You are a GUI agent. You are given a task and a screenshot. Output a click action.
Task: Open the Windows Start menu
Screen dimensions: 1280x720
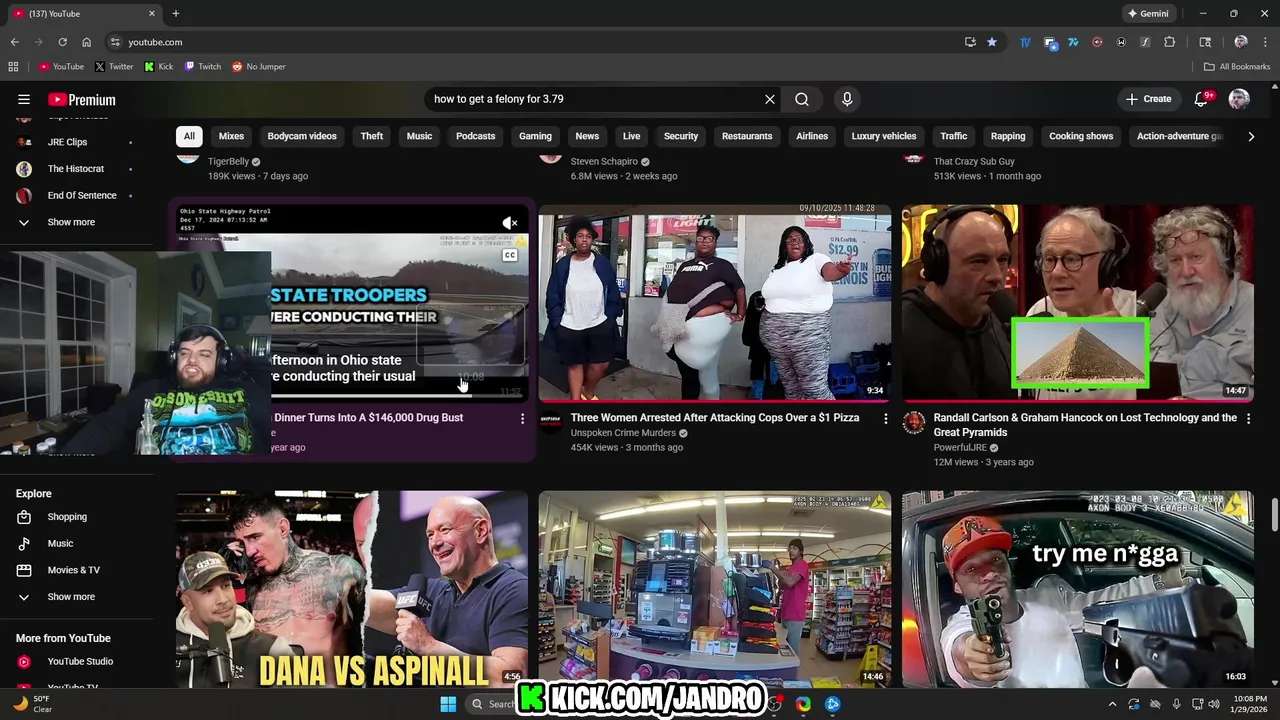[448, 704]
